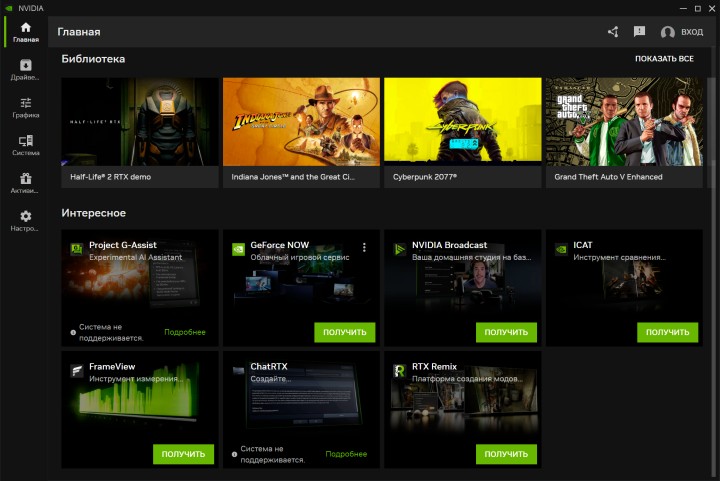Minimize the NVIDIA app window
720x481 pixels.
(683, 8)
